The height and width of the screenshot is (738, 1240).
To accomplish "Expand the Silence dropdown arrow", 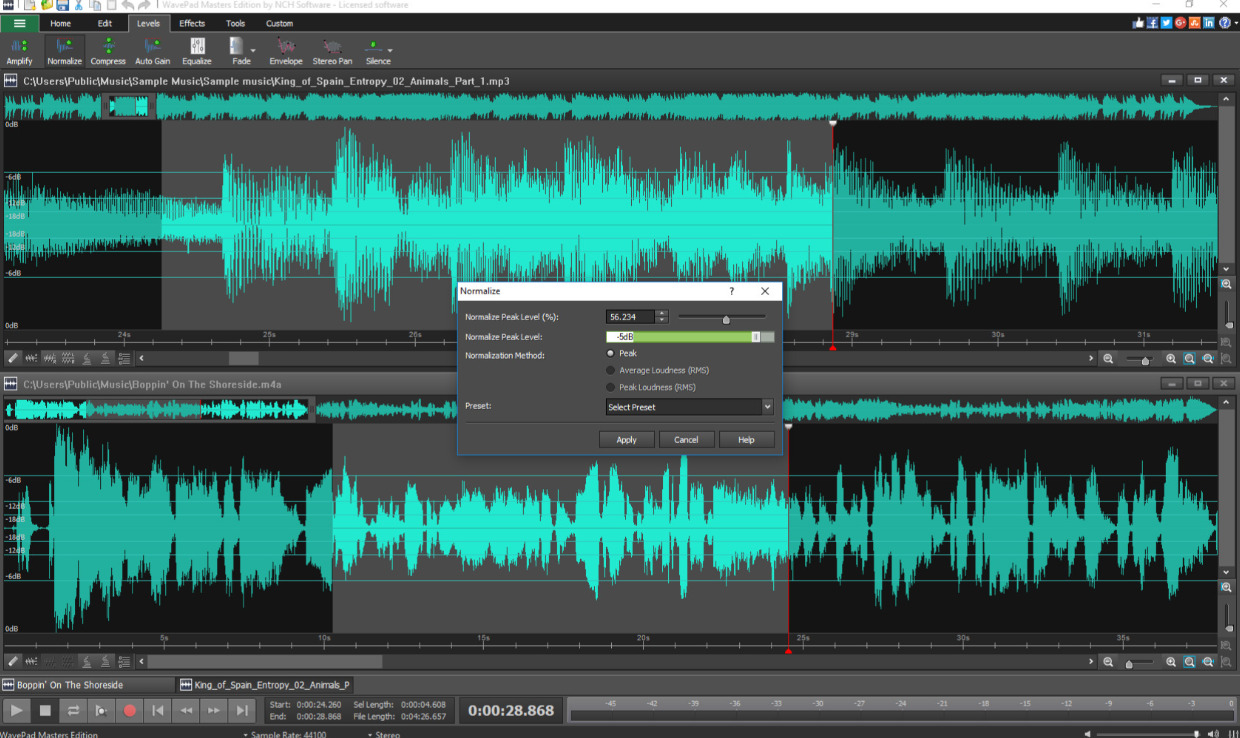I will (x=390, y=50).
